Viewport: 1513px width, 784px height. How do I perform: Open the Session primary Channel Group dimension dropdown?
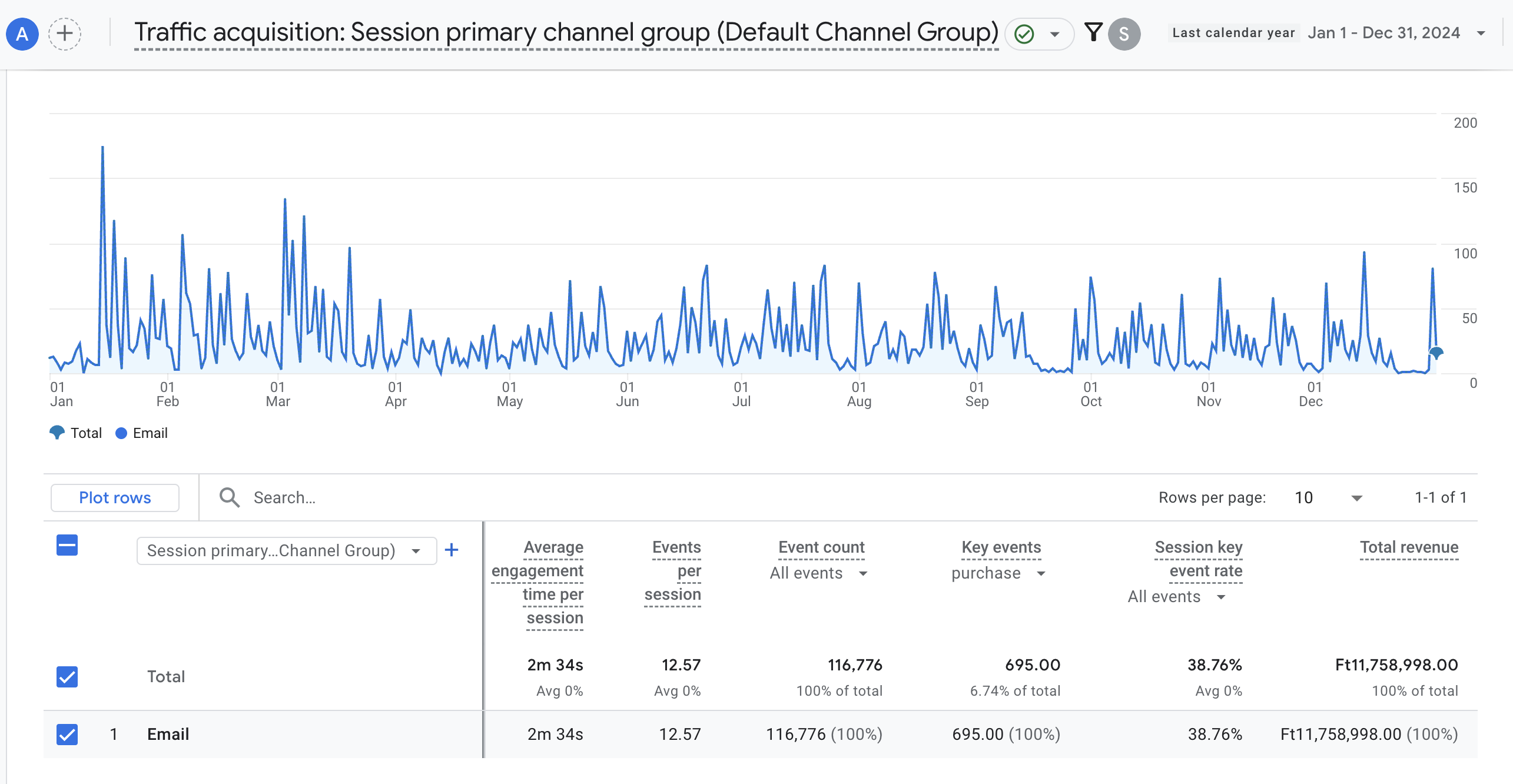click(287, 551)
